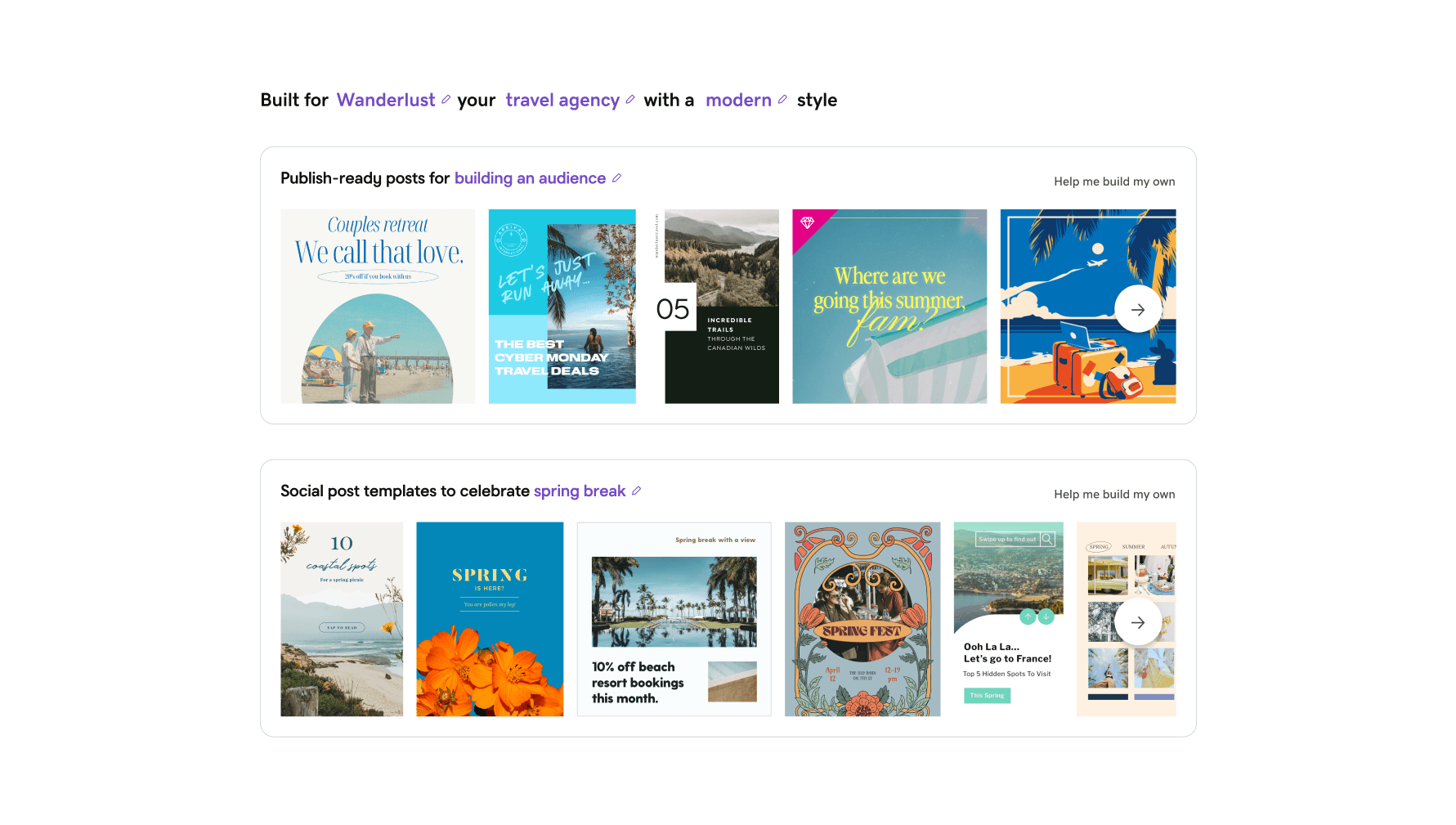Change the modern style text
The width and height of the screenshot is (1456, 825).
tap(738, 100)
